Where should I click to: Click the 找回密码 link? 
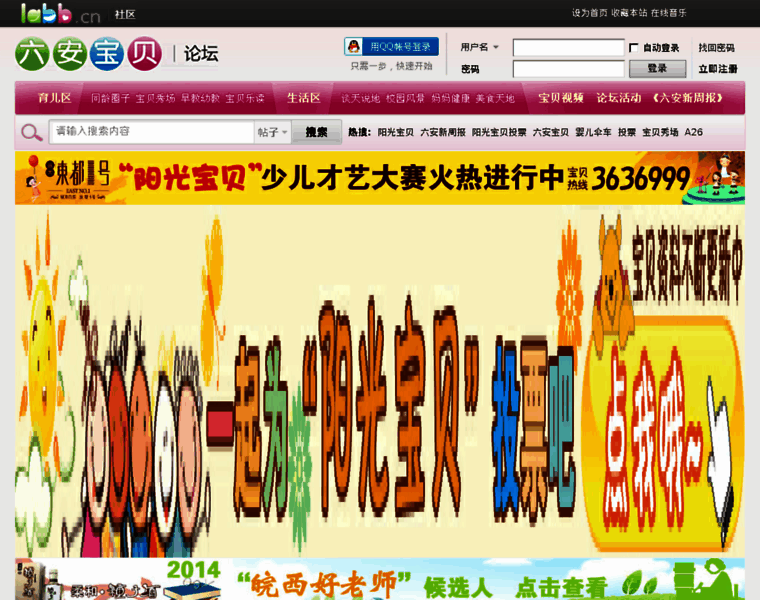[716, 48]
